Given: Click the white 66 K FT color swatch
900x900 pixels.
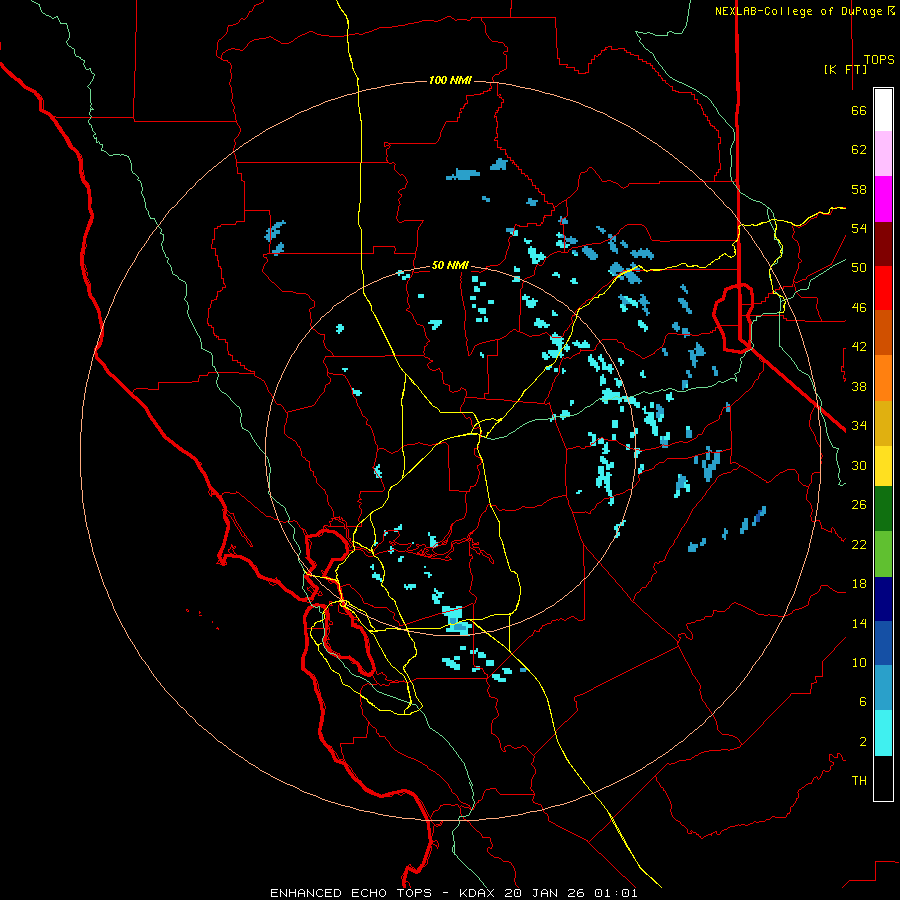Looking at the screenshot, I should click(x=883, y=110).
